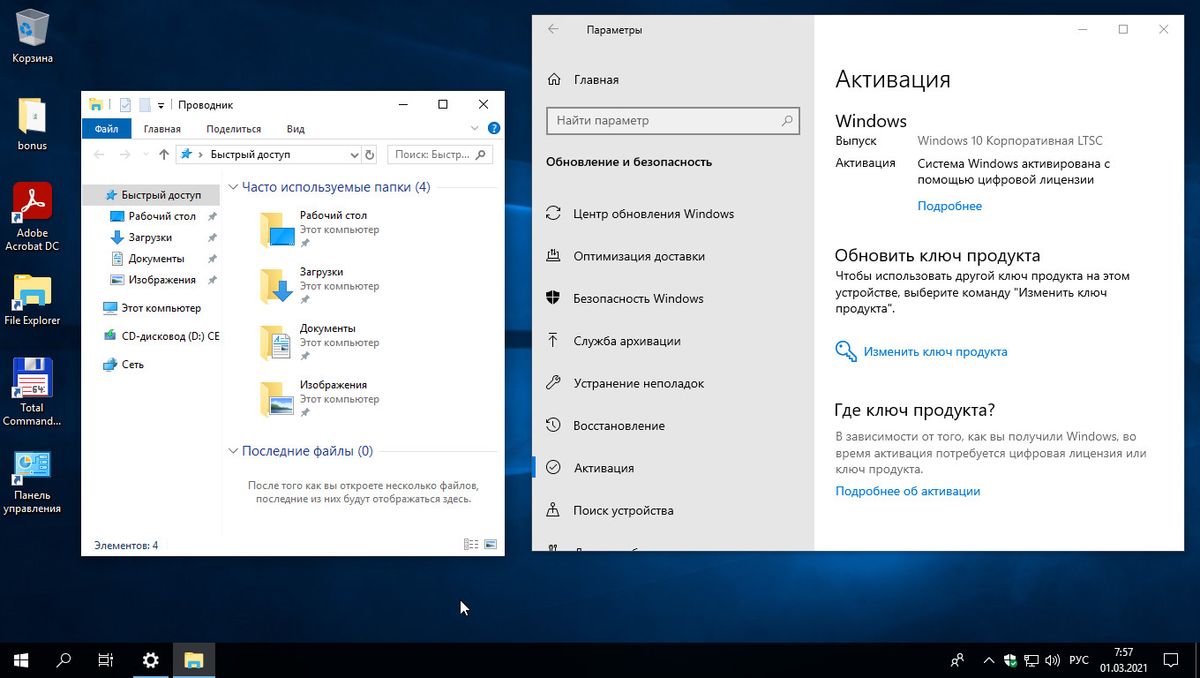
Task: Open the Quick Access Toolbar customize arrow
Action: (161, 105)
